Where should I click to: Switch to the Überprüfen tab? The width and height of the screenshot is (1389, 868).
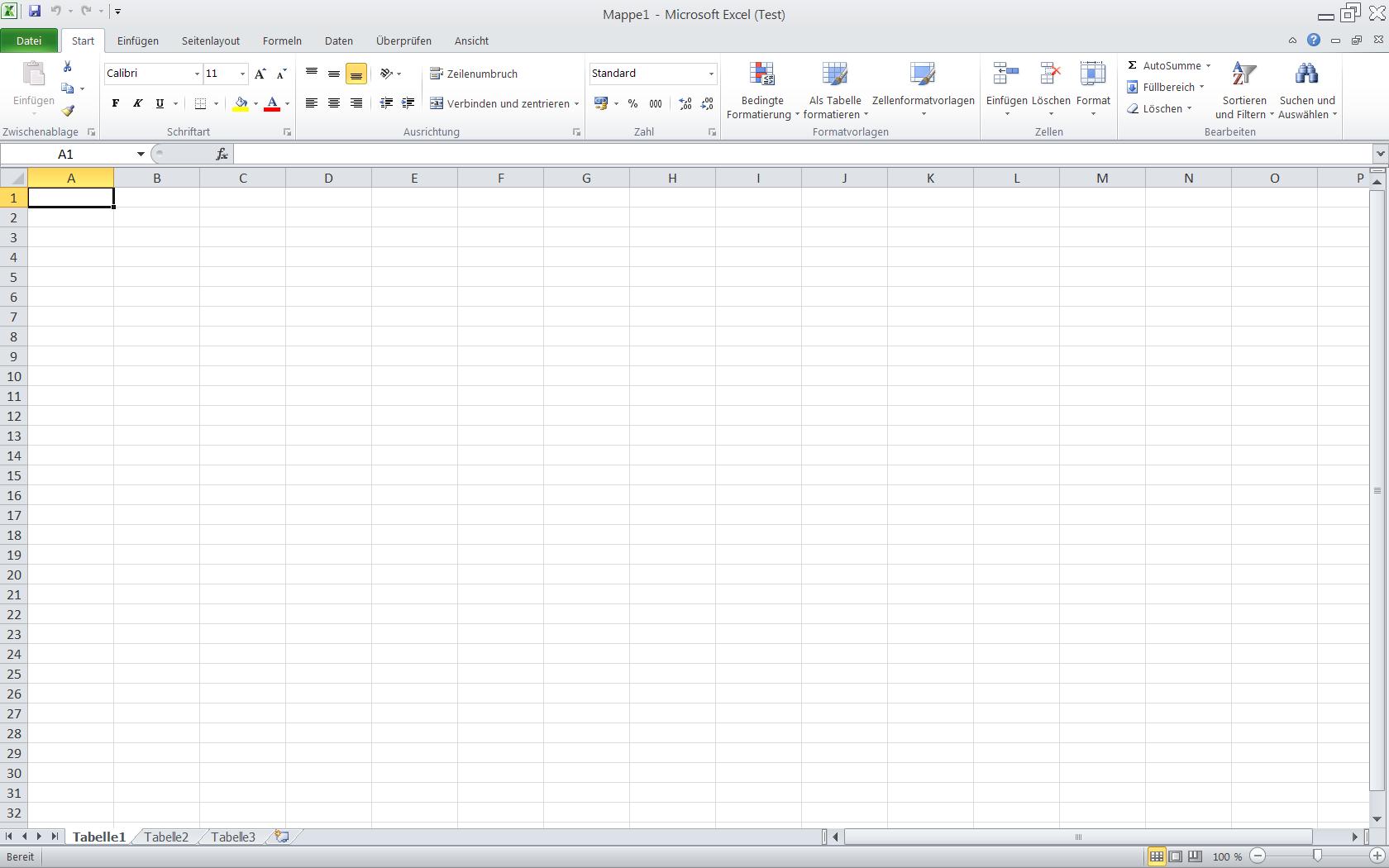403,41
